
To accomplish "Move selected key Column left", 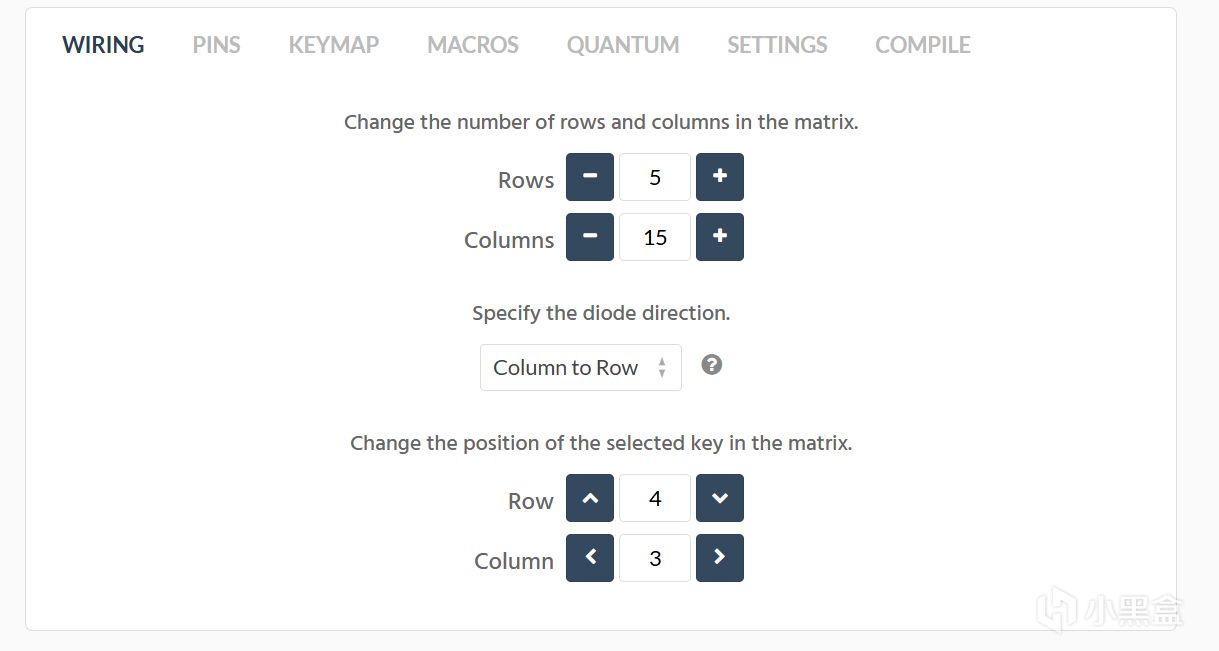I will [590, 558].
